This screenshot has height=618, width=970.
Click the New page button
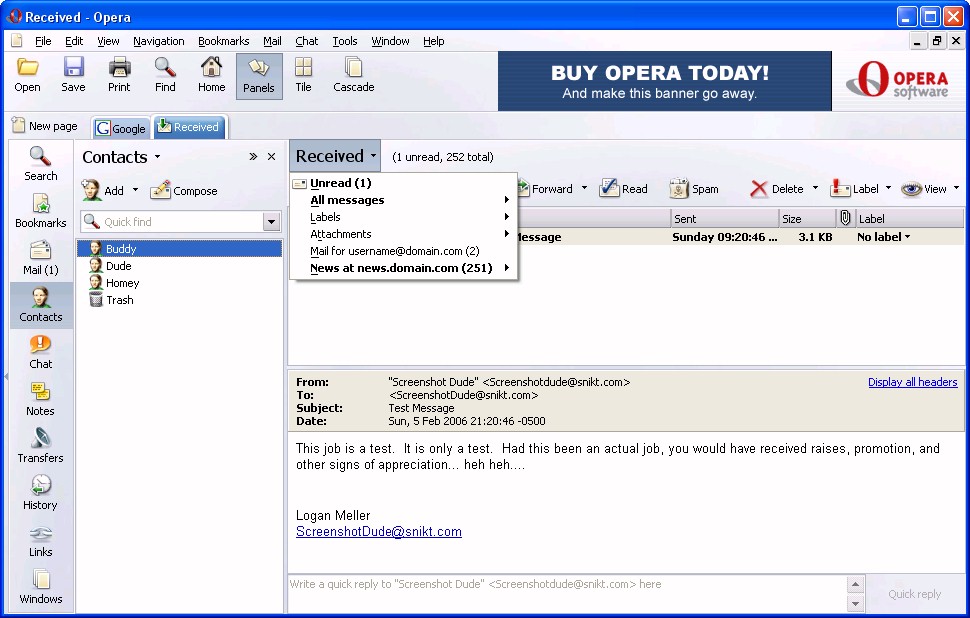click(45, 126)
